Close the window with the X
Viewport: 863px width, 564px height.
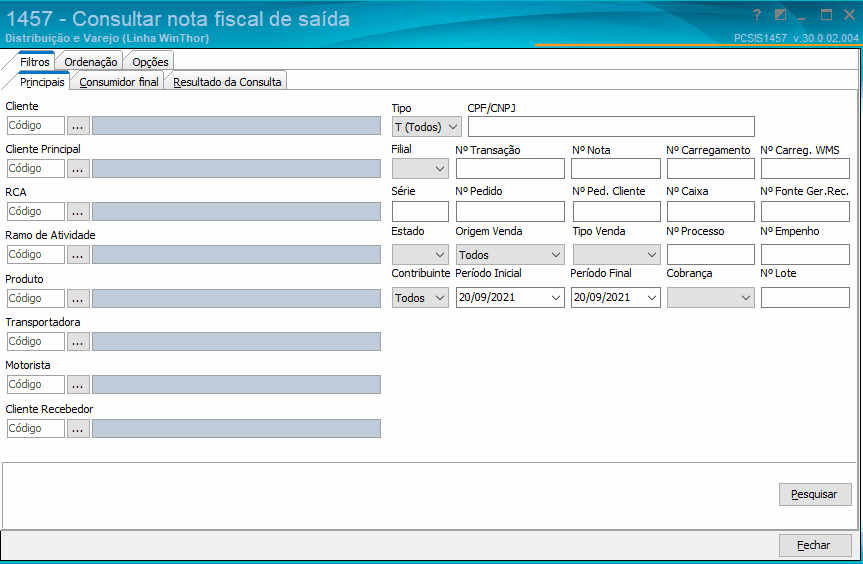[x=849, y=15]
